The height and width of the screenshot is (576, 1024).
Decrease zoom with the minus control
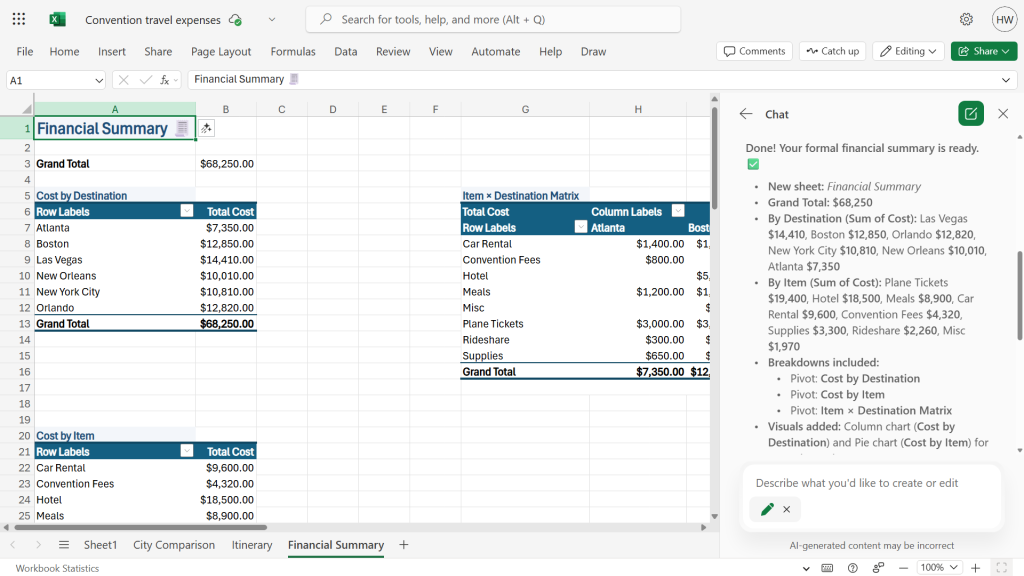[903, 568]
